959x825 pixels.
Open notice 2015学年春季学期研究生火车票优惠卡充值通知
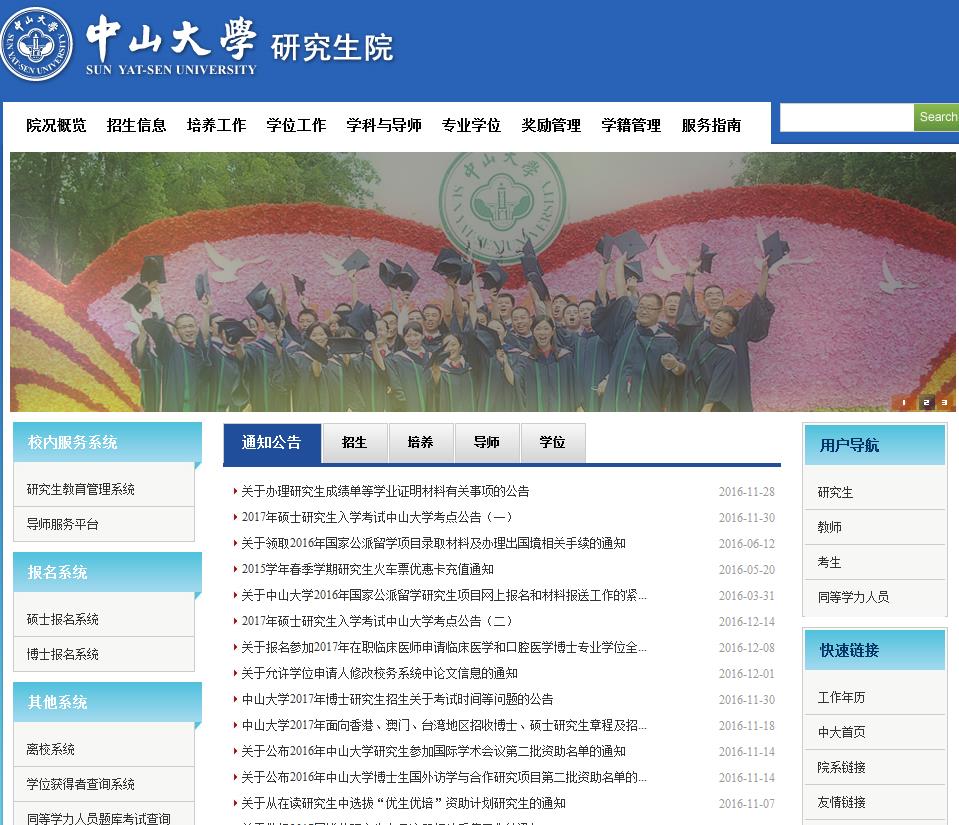click(367, 569)
